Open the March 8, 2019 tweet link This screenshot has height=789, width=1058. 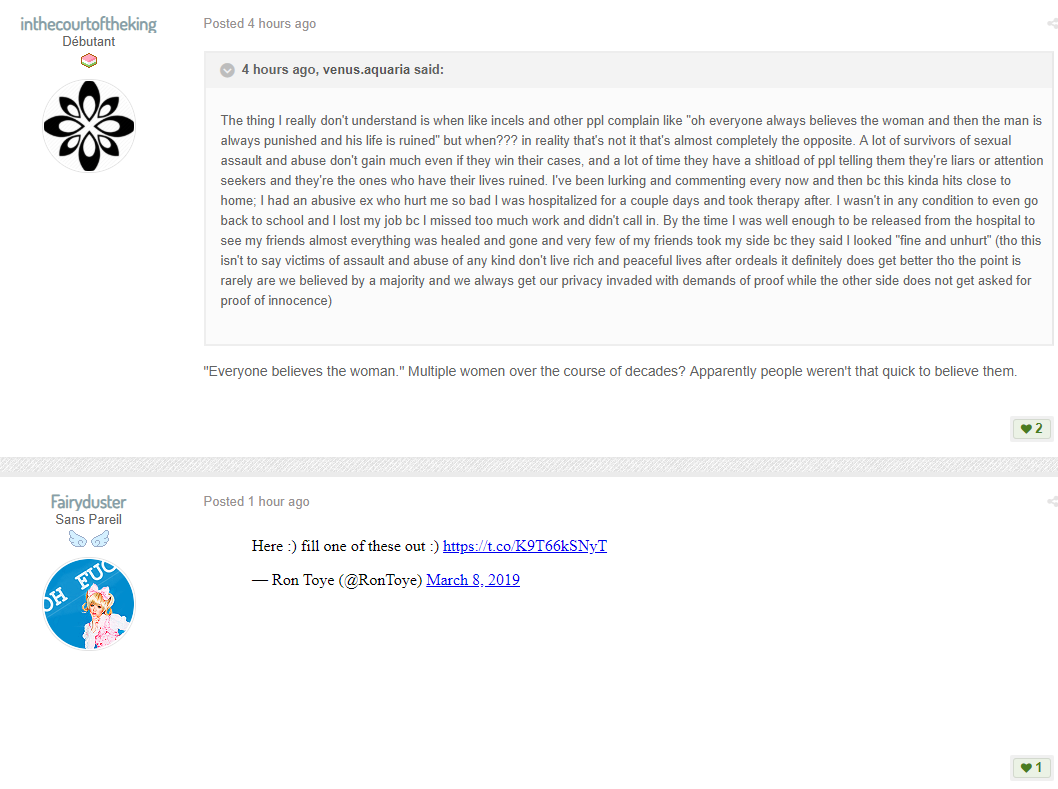click(473, 580)
